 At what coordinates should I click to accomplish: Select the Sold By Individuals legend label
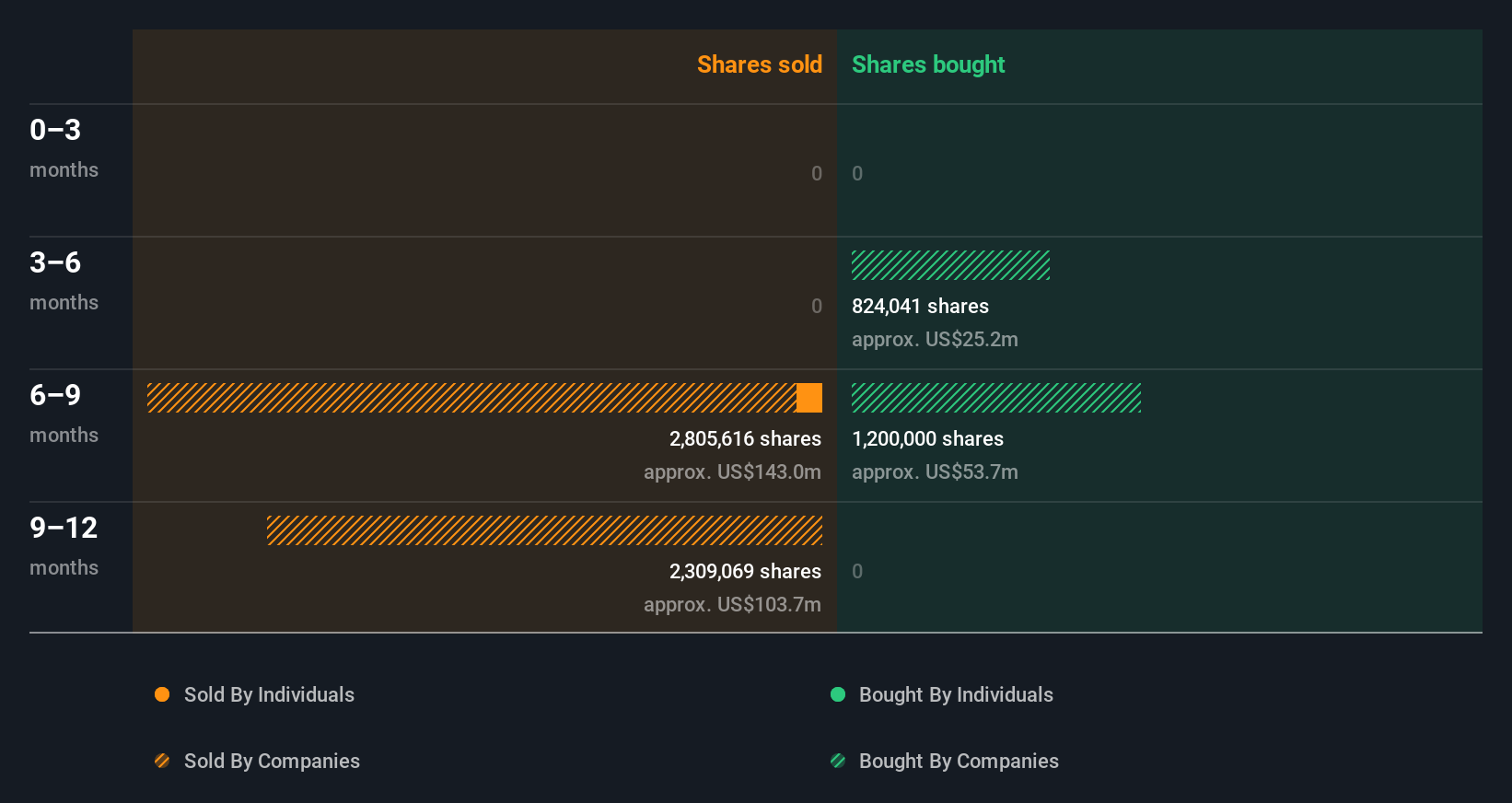(x=269, y=695)
